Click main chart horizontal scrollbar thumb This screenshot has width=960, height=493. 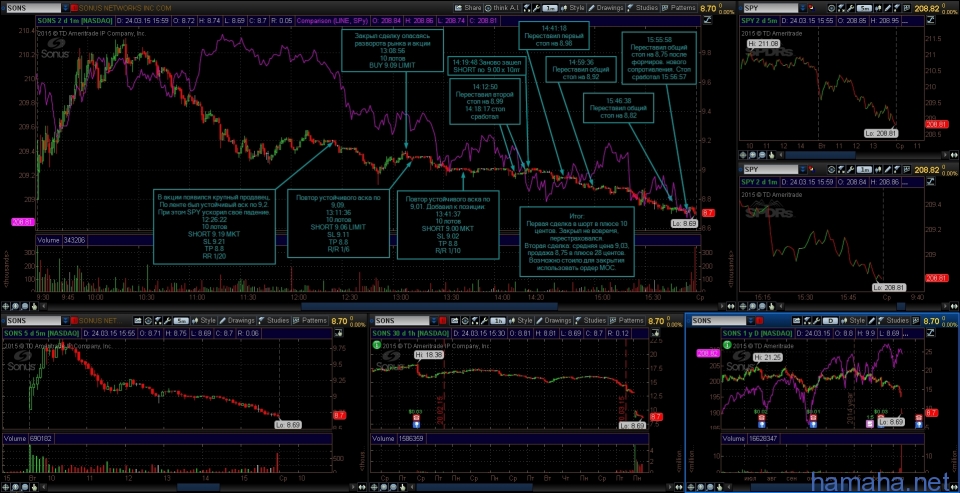[429, 306]
